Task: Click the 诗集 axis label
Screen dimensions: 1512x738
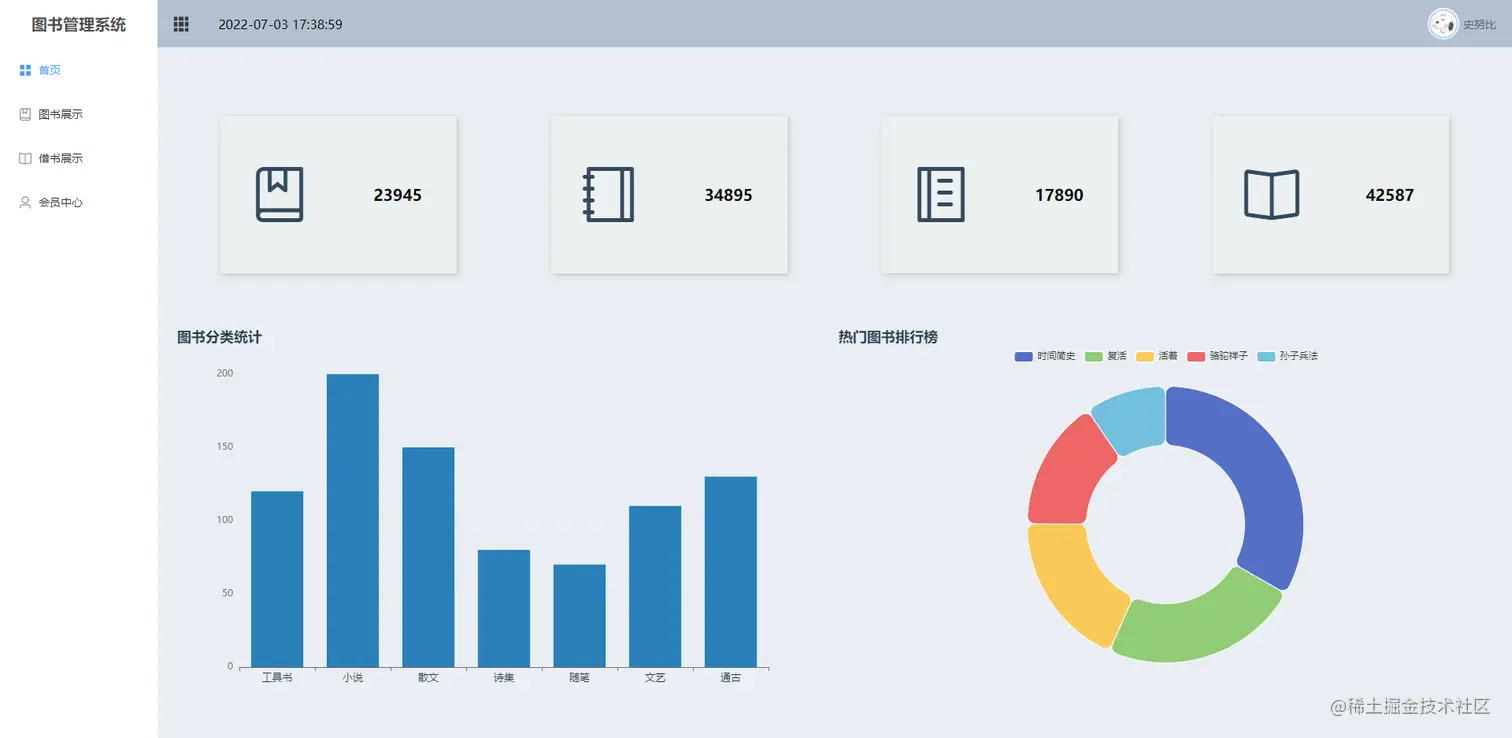Action: 504,678
